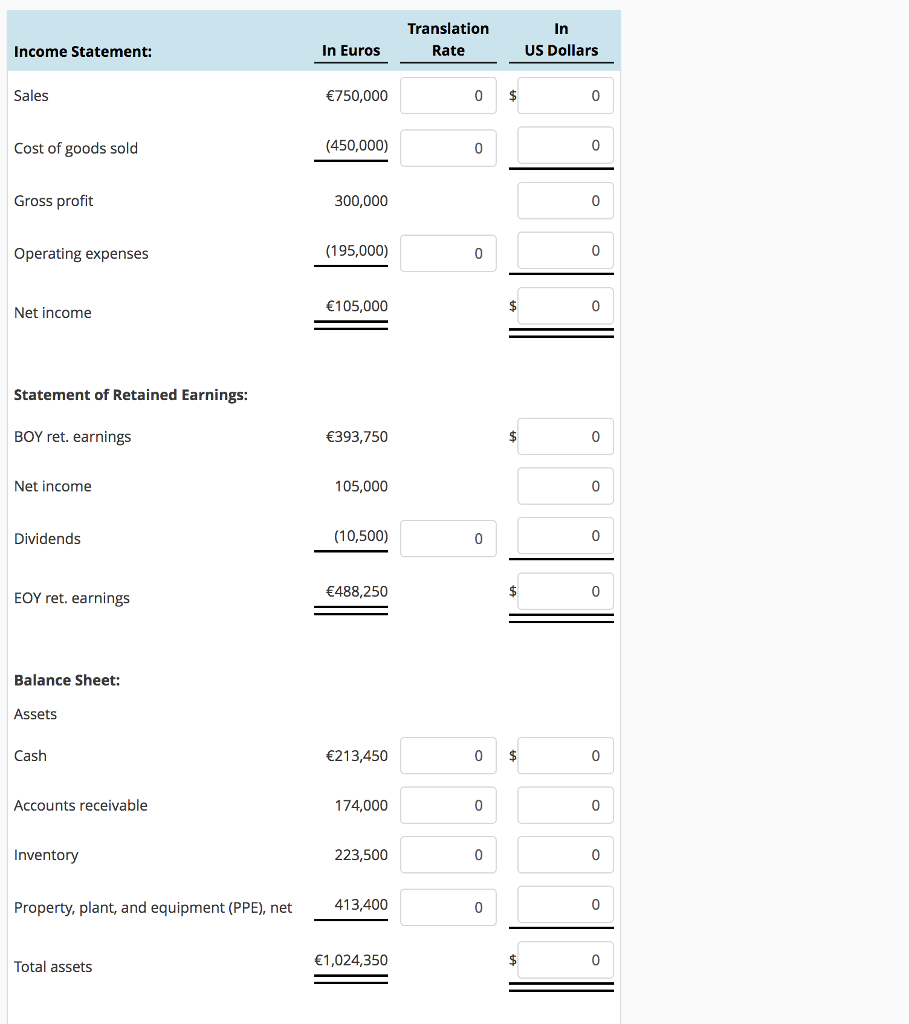
Task: Click the Sales translation rate field
Action: pos(448,95)
